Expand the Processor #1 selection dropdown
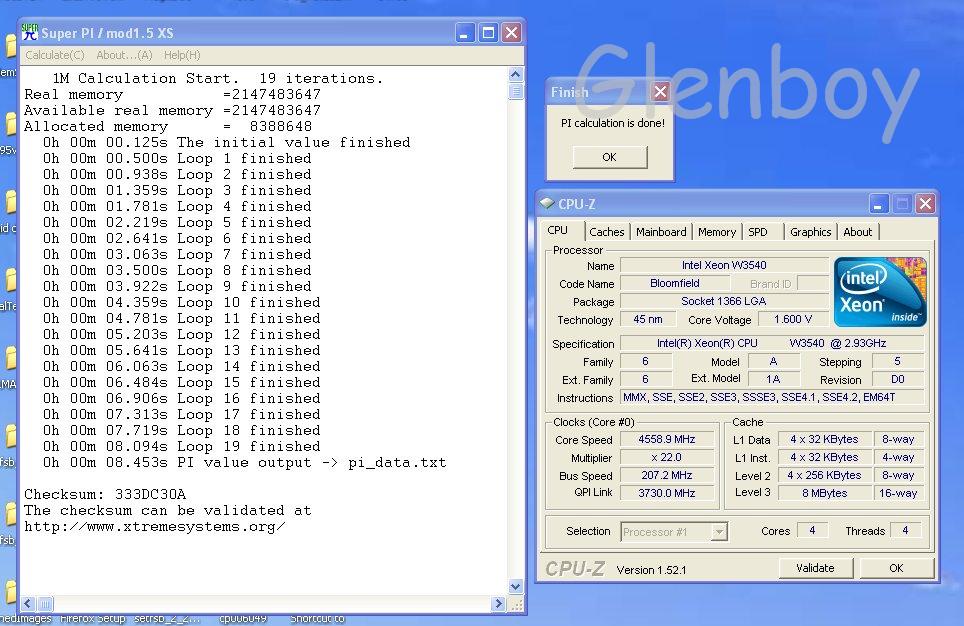The image size is (964, 626). [718, 532]
